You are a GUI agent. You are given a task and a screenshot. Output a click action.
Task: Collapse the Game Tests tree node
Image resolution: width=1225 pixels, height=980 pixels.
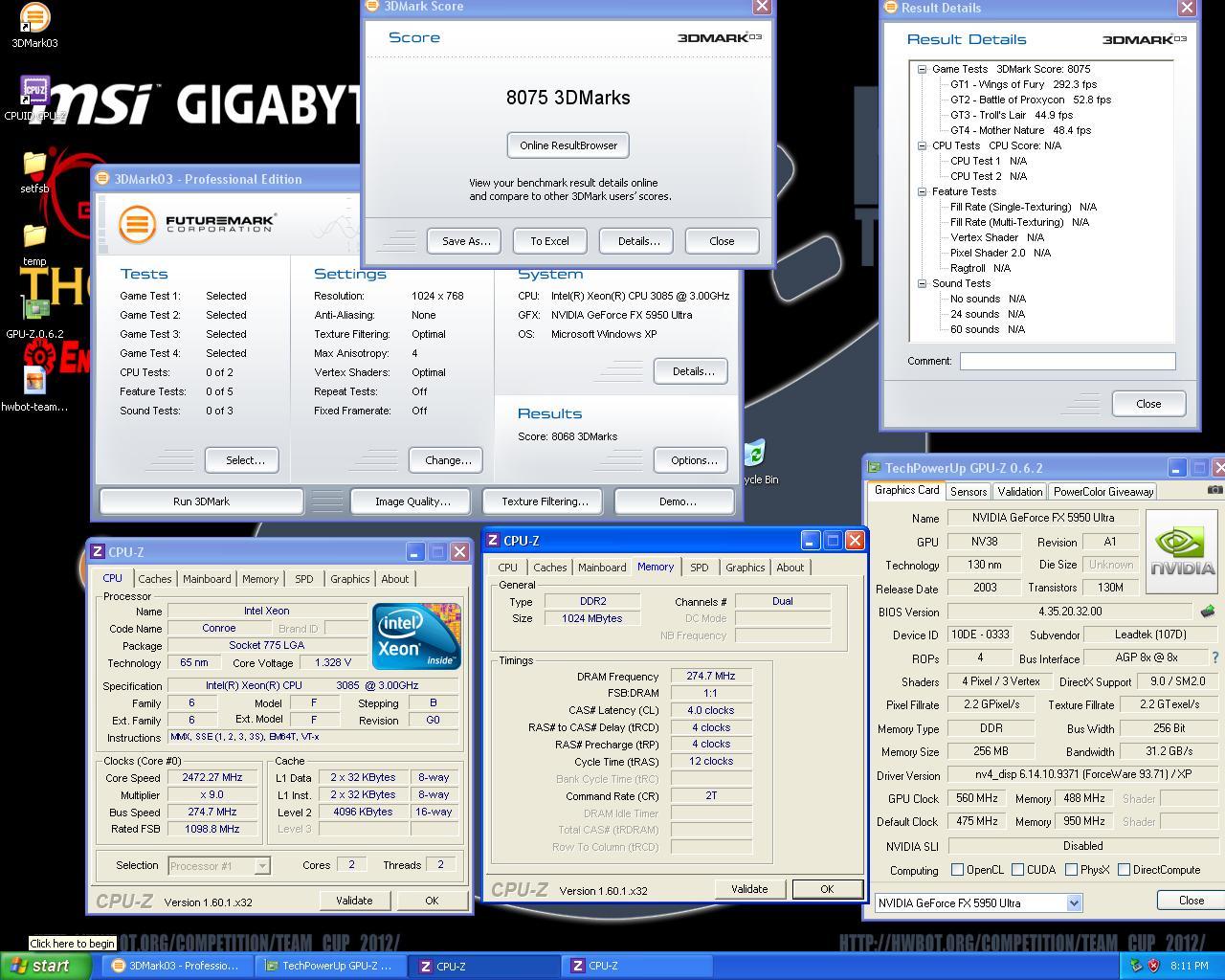(x=922, y=69)
